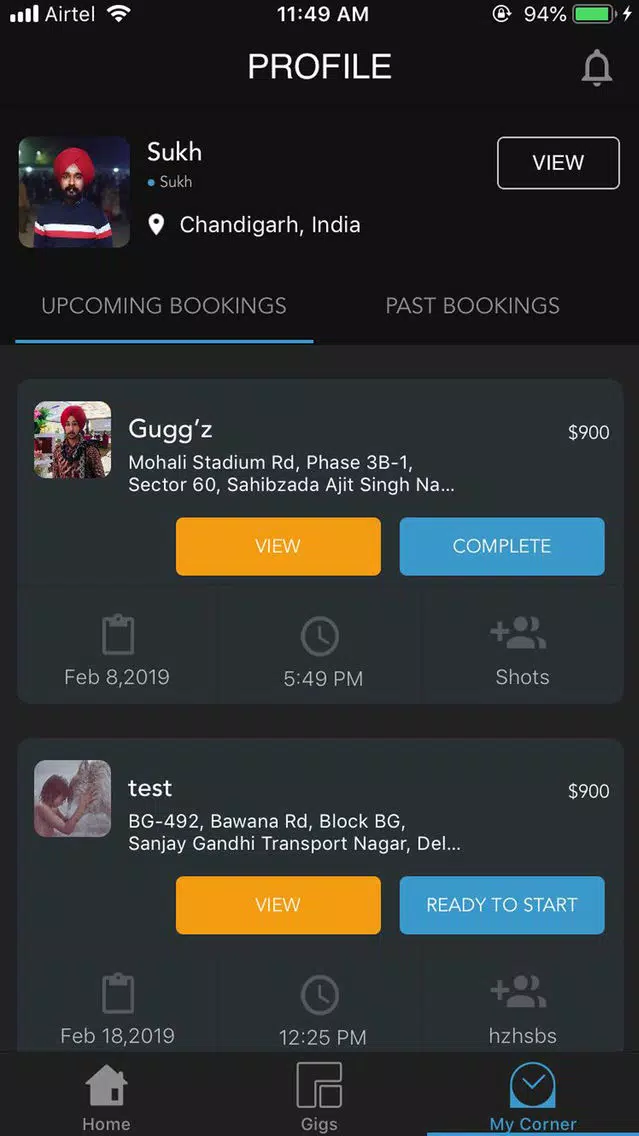
Task: Tap the Gugg'z booking thumbnail
Action: pyautogui.click(x=72, y=440)
